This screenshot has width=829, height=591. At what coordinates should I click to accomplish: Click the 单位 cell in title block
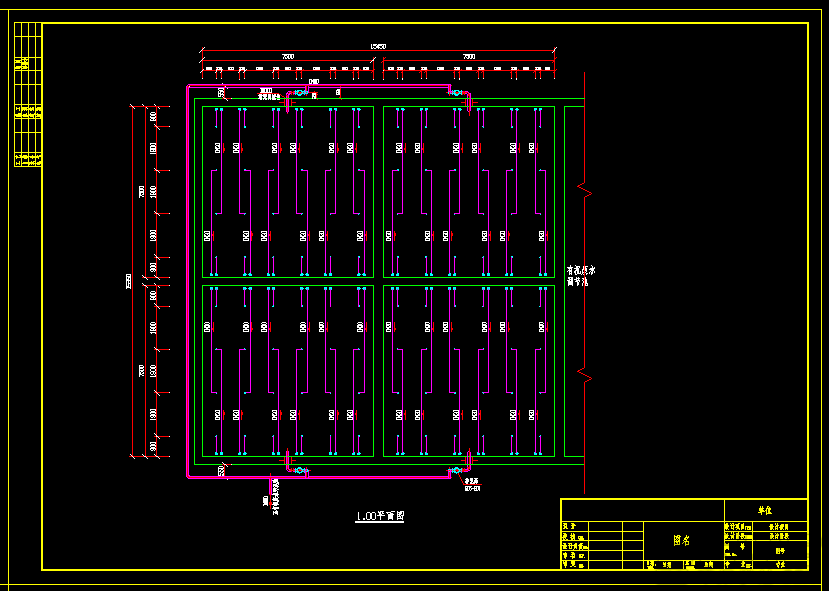click(x=766, y=511)
